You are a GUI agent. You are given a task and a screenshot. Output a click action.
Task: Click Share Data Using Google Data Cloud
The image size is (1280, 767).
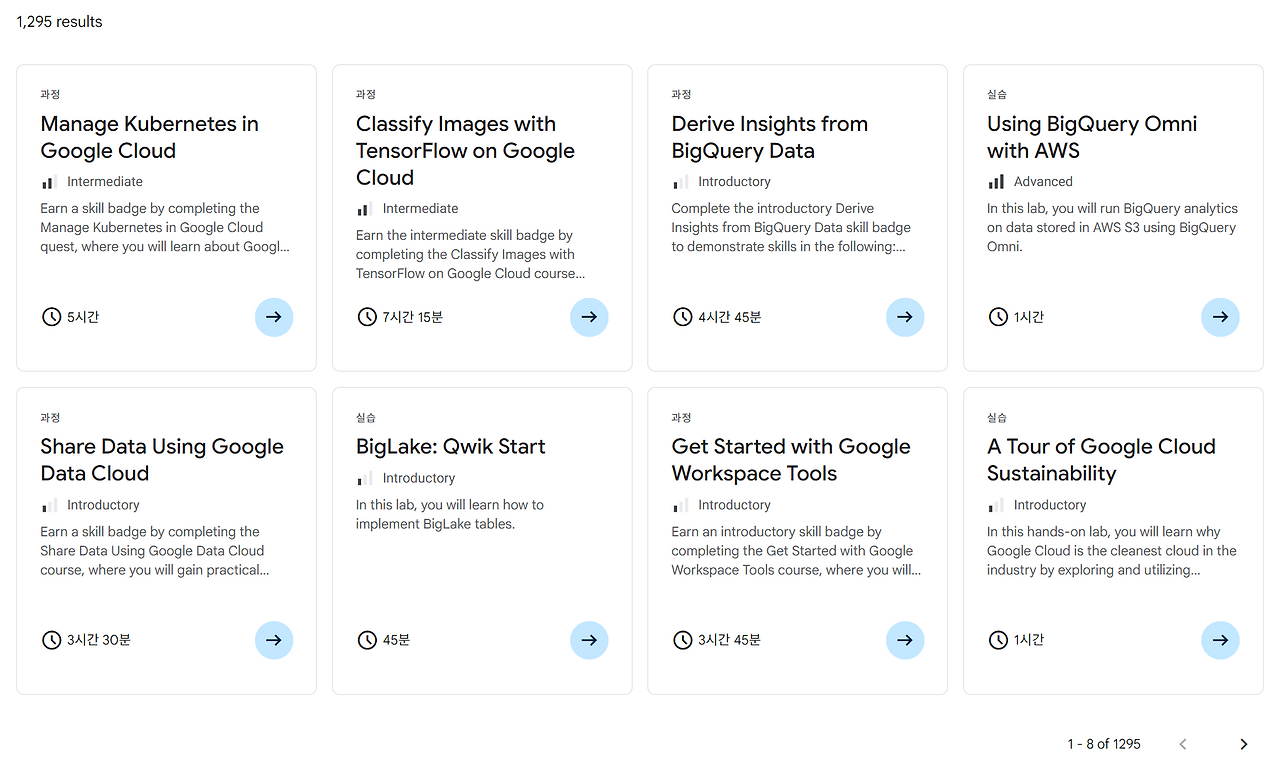[162, 460]
